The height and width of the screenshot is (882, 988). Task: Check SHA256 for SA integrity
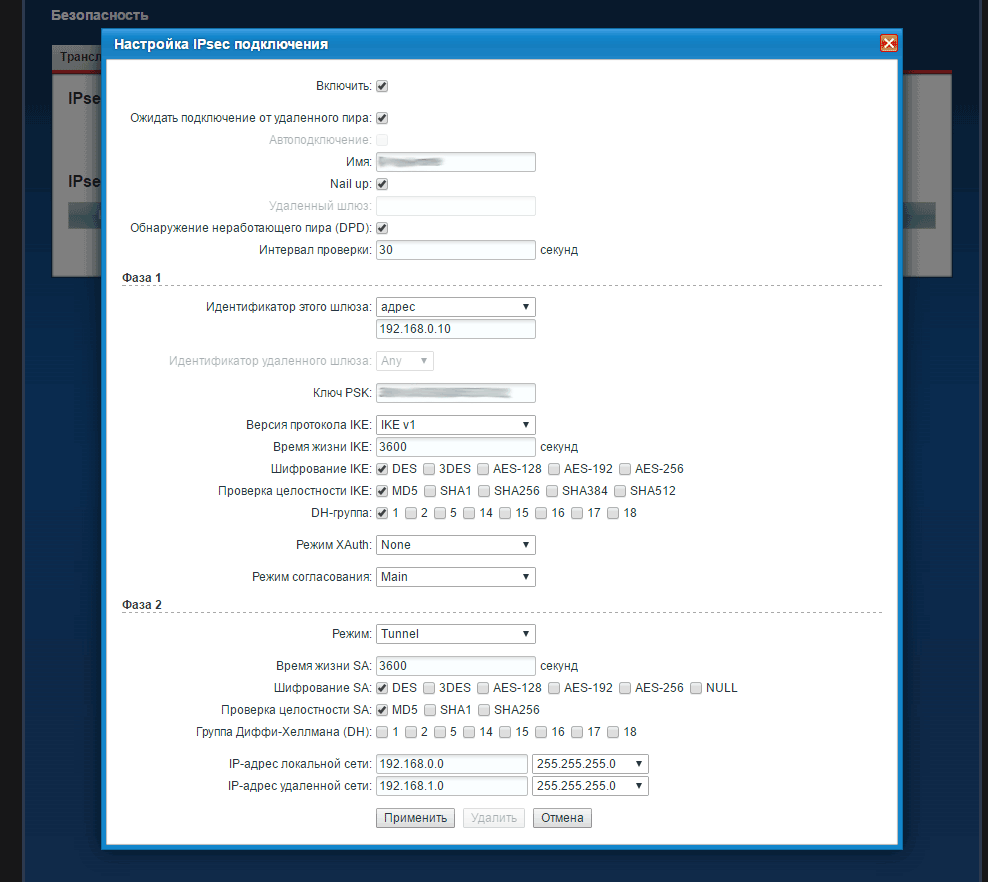click(484, 710)
